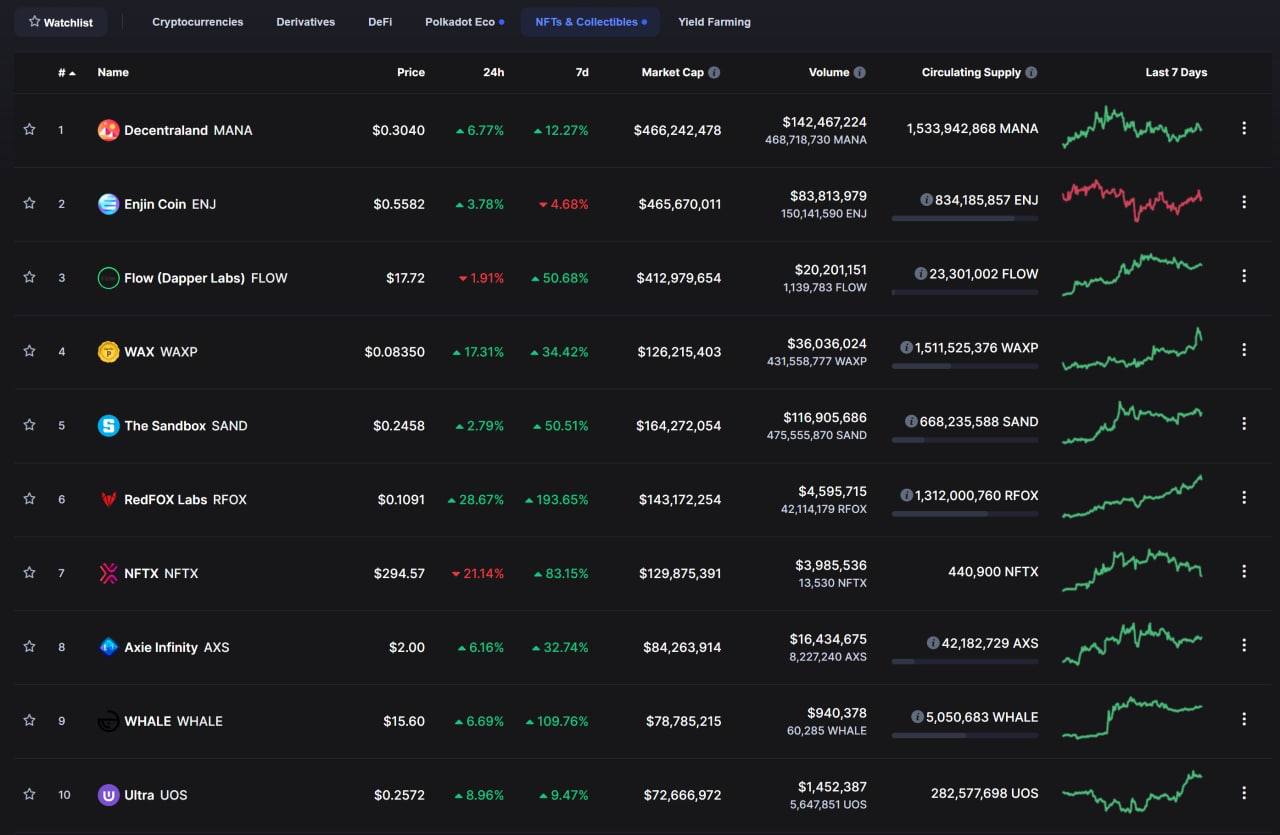Viewport: 1280px width, 835px height.
Task: Add The Sandbox to watchlist via star
Action: click(29, 424)
